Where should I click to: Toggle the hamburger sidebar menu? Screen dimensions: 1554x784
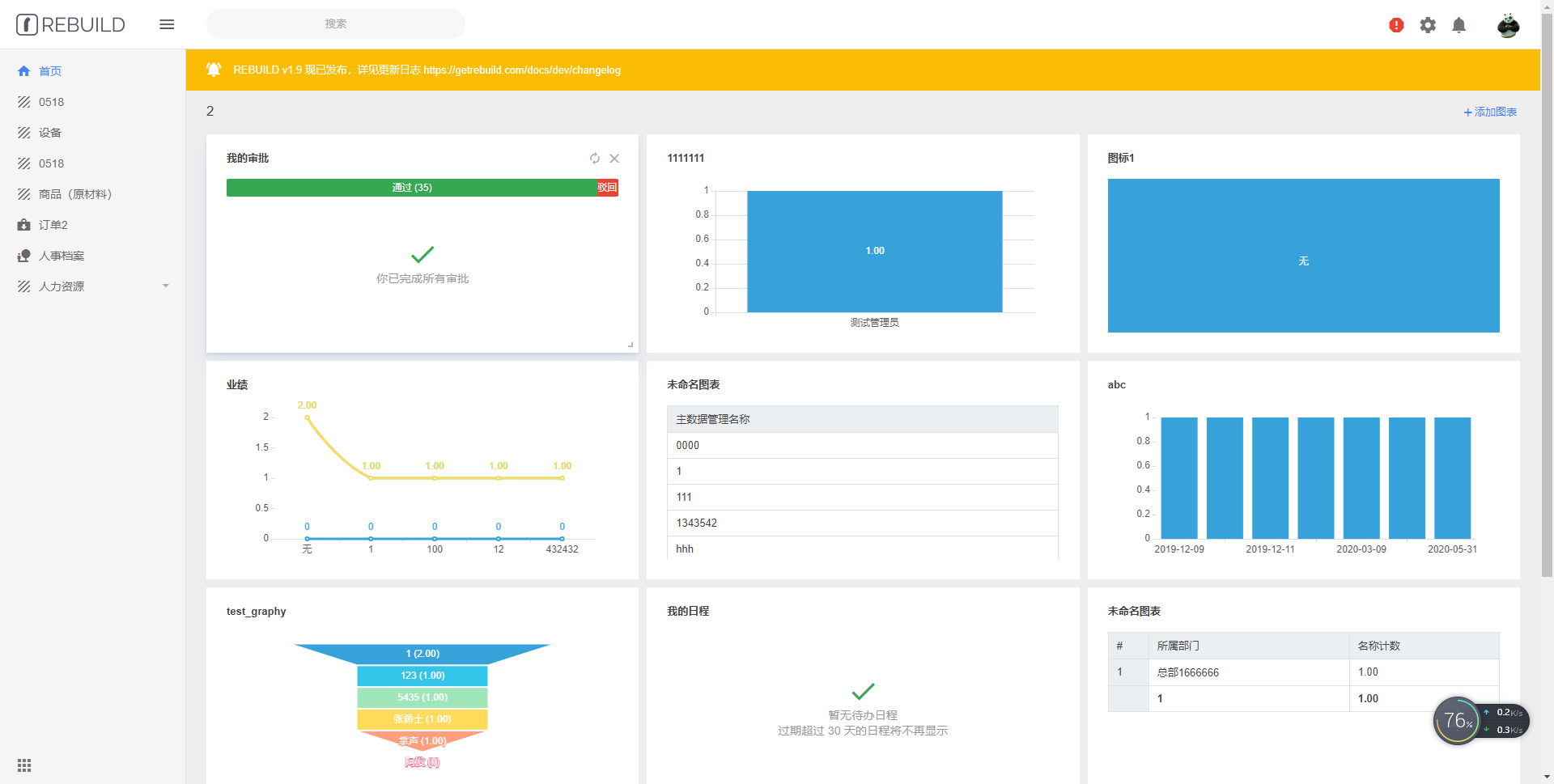click(x=167, y=24)
